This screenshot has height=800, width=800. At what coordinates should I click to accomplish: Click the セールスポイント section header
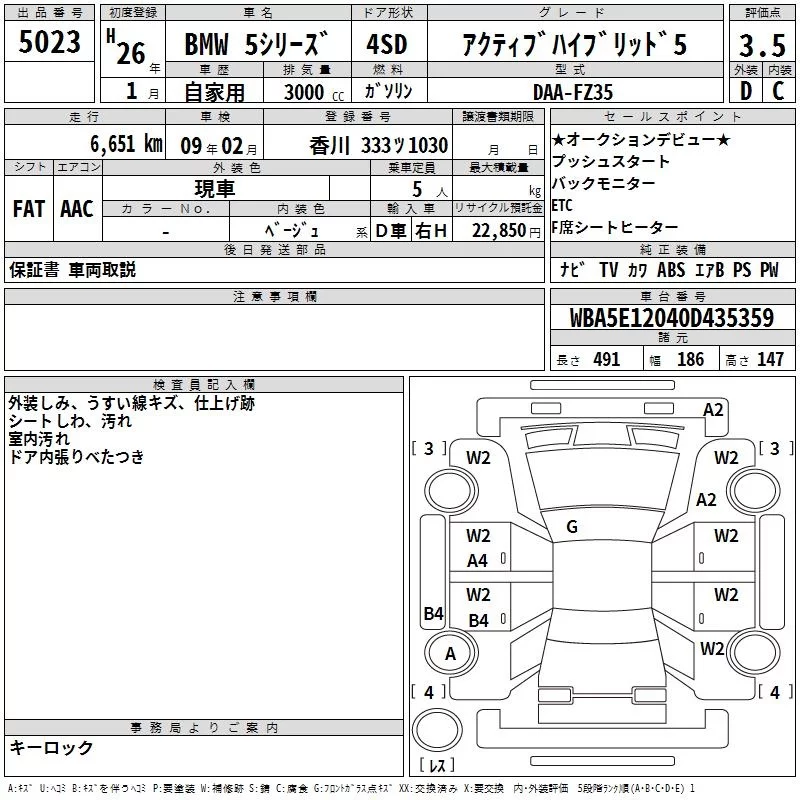click(673, 116)
